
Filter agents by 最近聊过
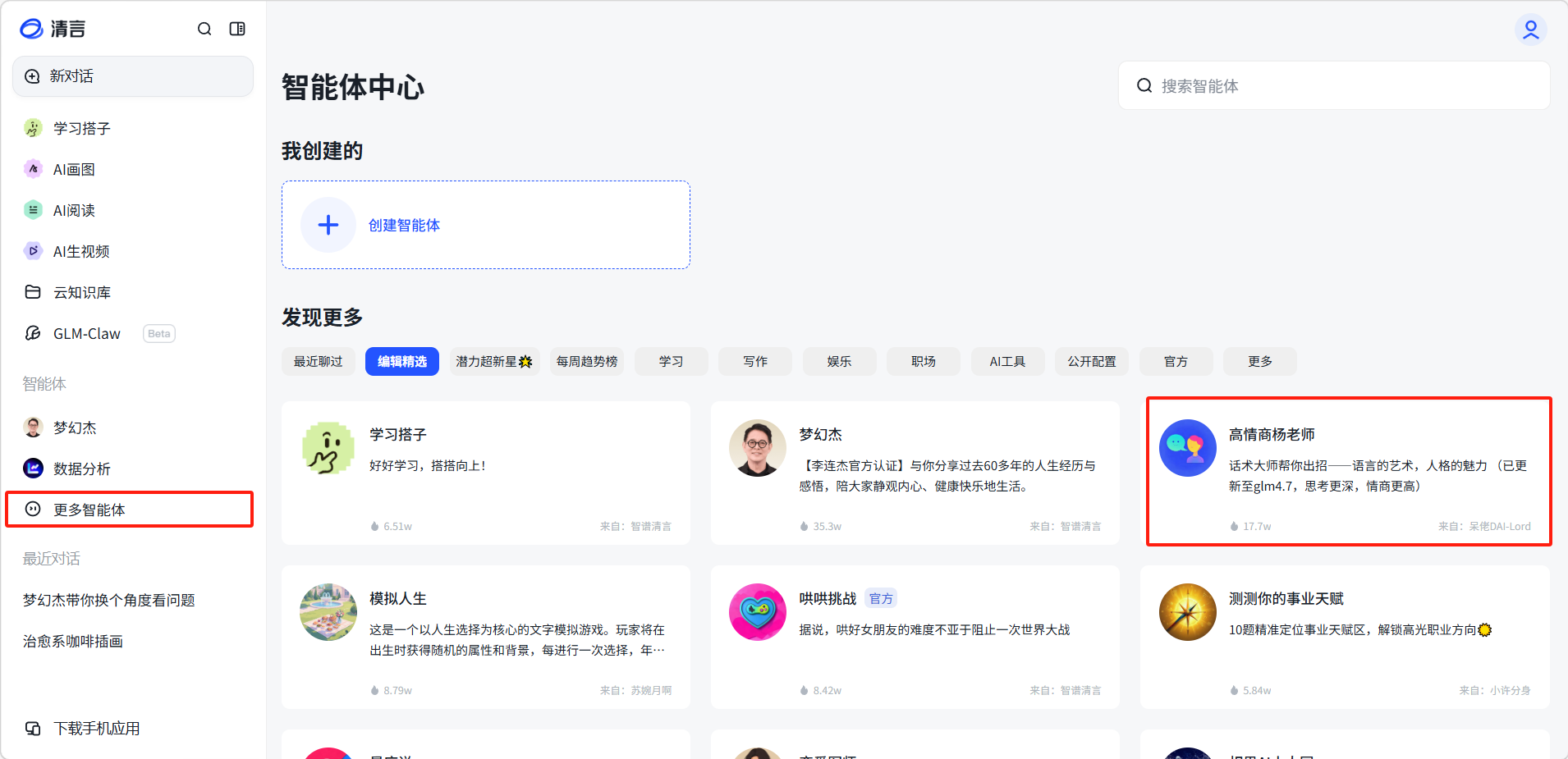pyautogui.click(x=318, y=361)
